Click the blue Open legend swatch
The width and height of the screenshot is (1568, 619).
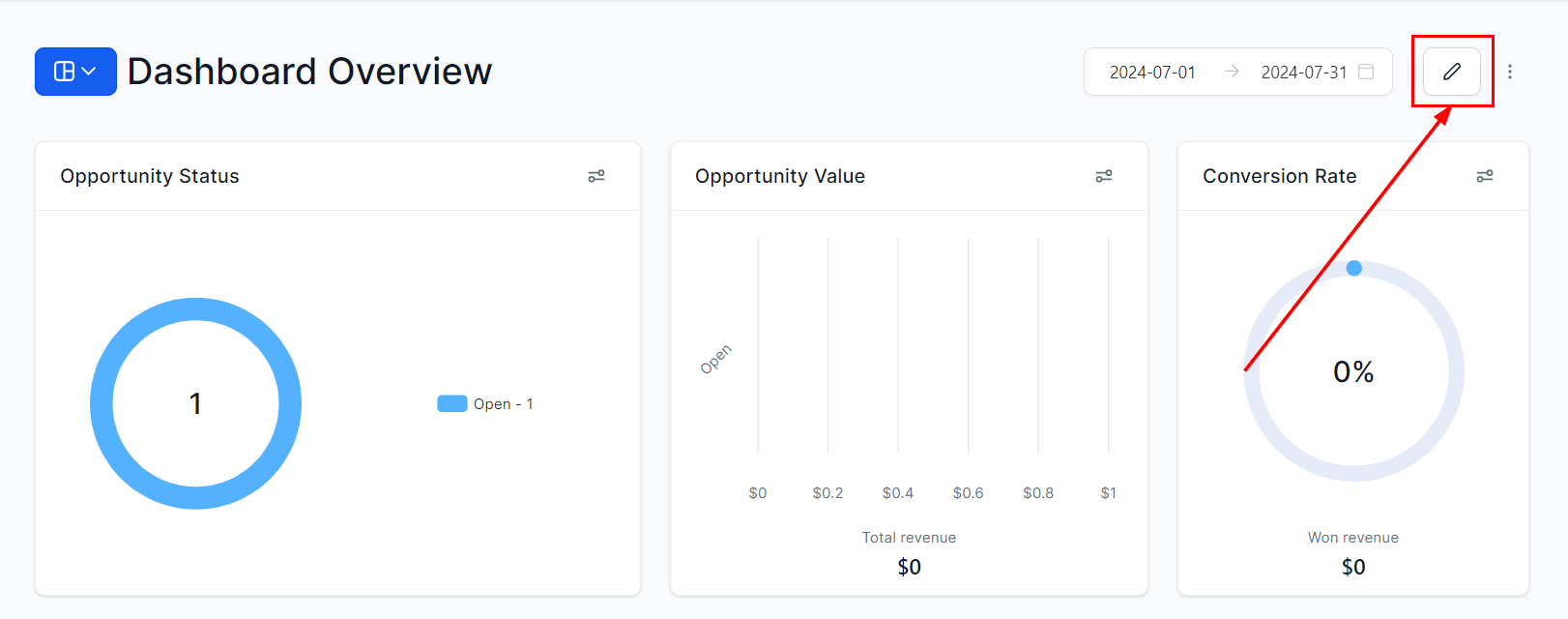[x=452, y=403]
